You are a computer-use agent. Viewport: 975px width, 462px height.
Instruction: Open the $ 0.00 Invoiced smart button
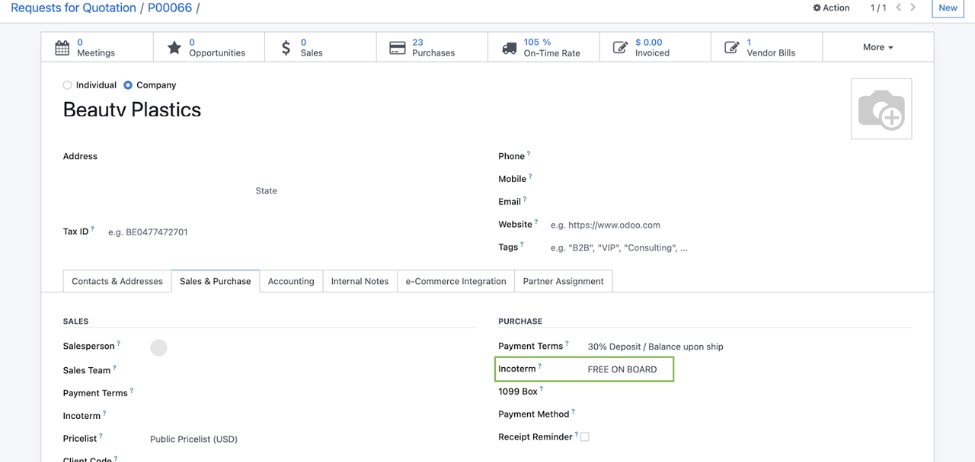coord(655,47)
